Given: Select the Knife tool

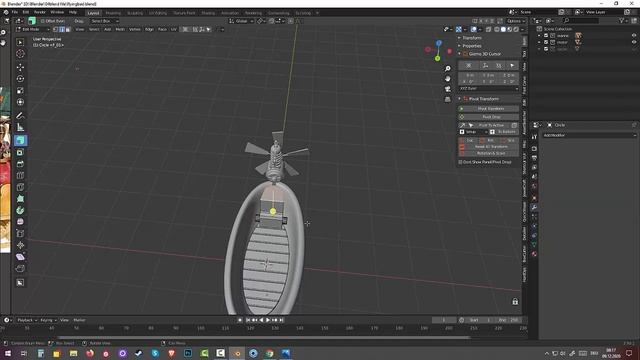Looking at the screenshot, I should point(20,187).
